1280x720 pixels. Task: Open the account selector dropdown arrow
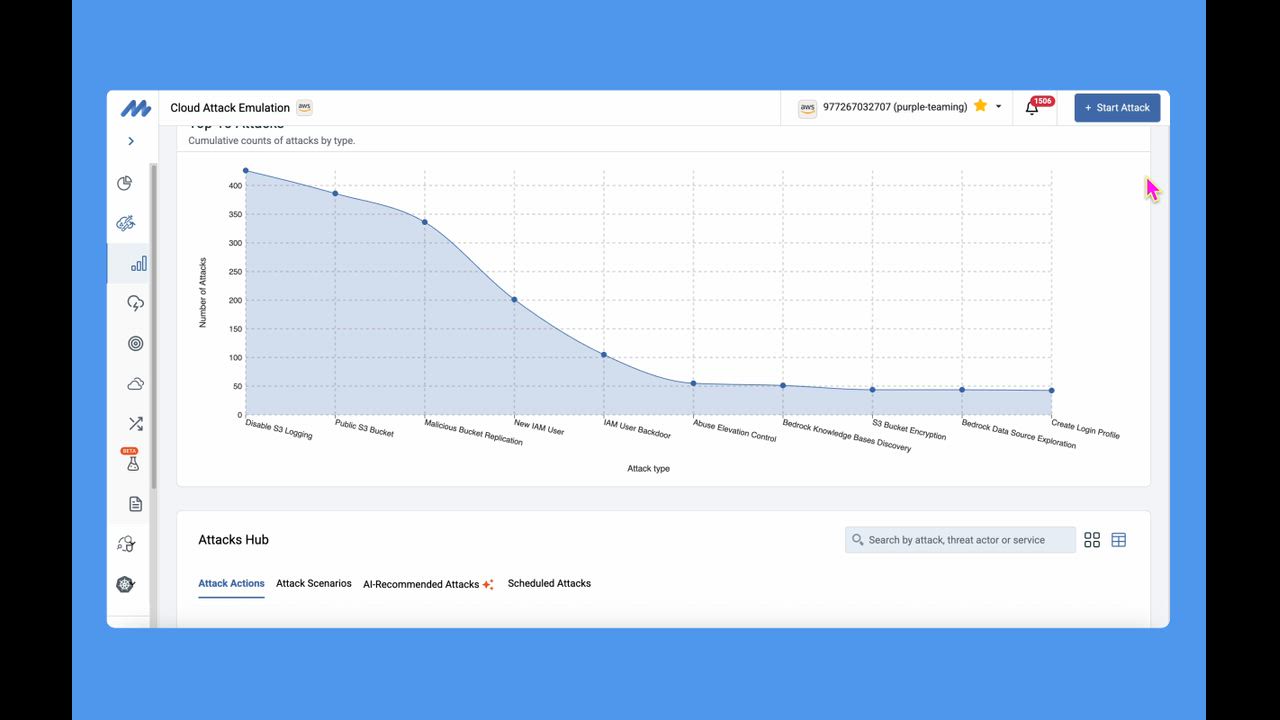pyautogui.click(x=998, y=107)
